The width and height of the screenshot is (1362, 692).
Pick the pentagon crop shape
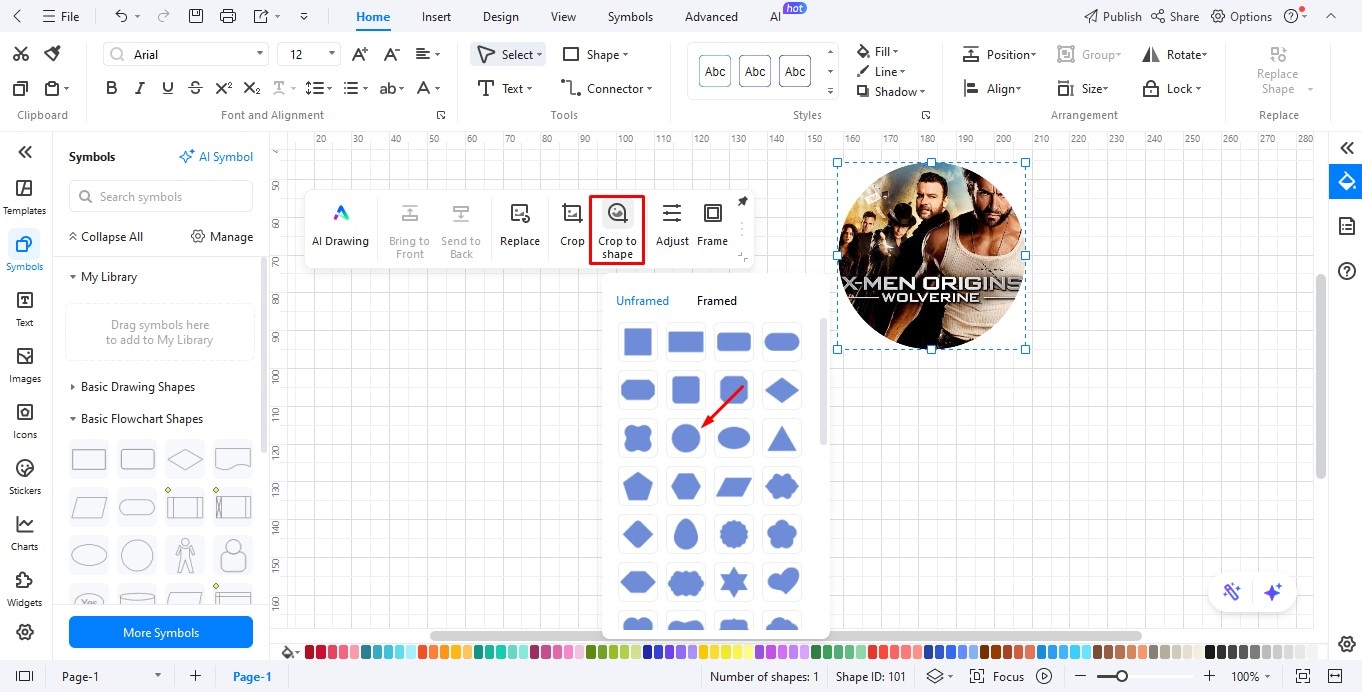coord(638,486)
